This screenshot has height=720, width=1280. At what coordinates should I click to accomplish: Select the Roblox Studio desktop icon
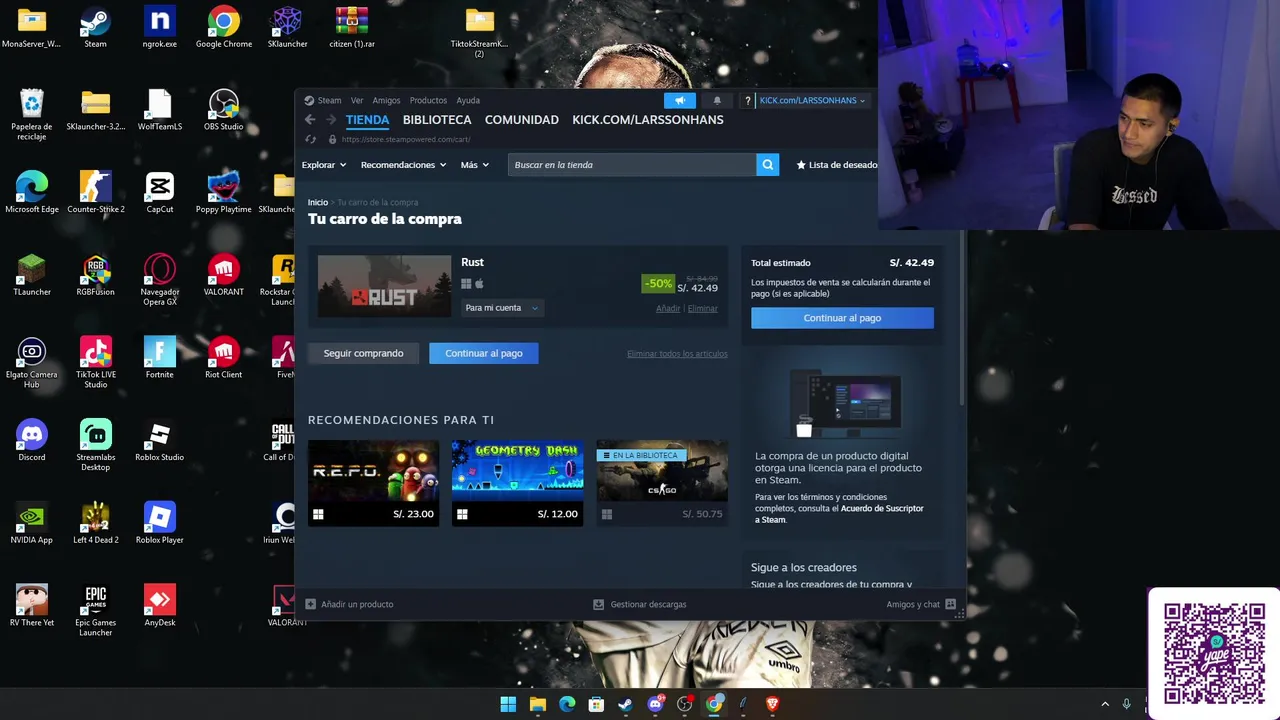[x=160, y=440]
